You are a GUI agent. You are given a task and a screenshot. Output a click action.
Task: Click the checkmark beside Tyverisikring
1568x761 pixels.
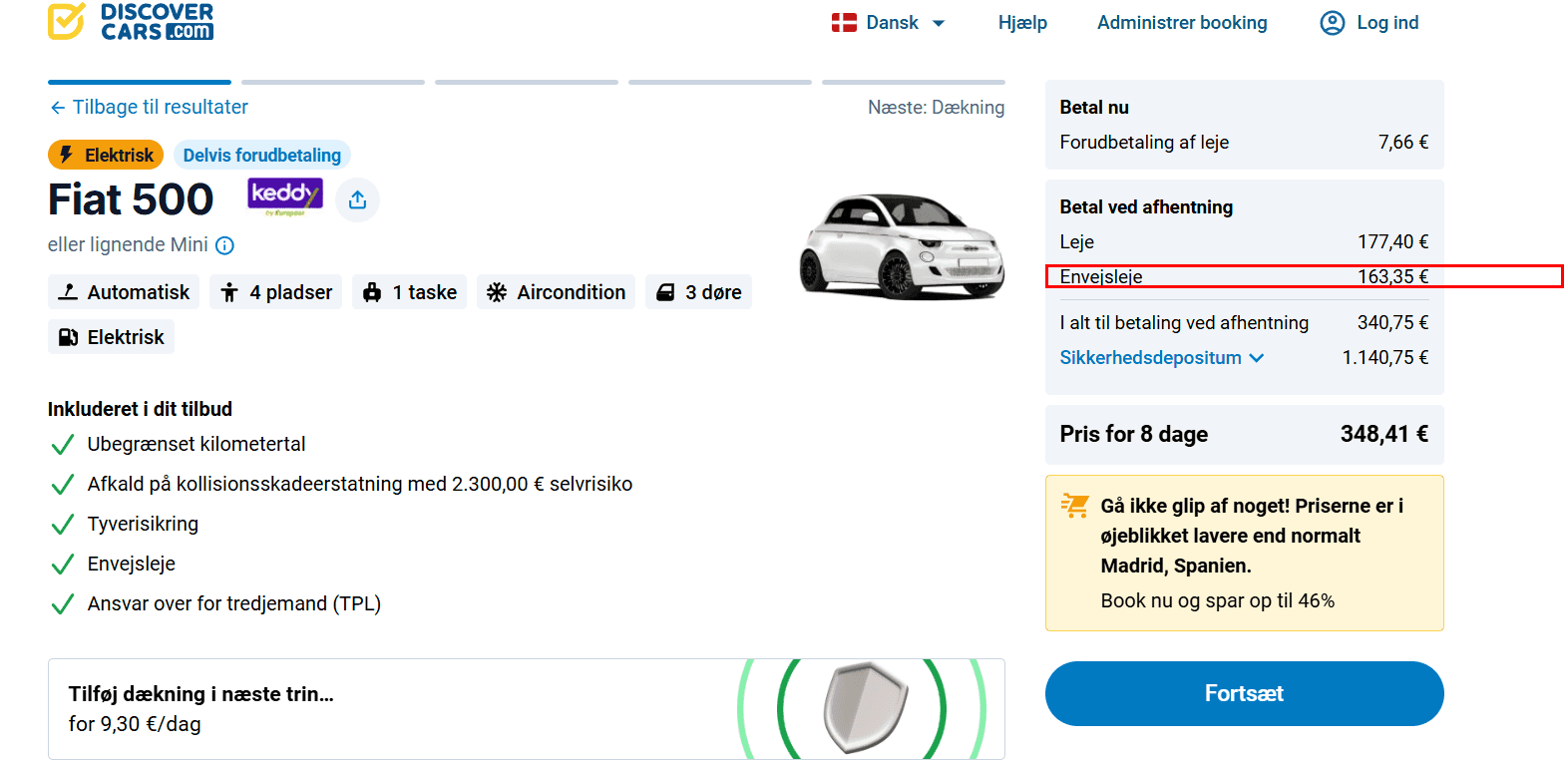point(62,525)
